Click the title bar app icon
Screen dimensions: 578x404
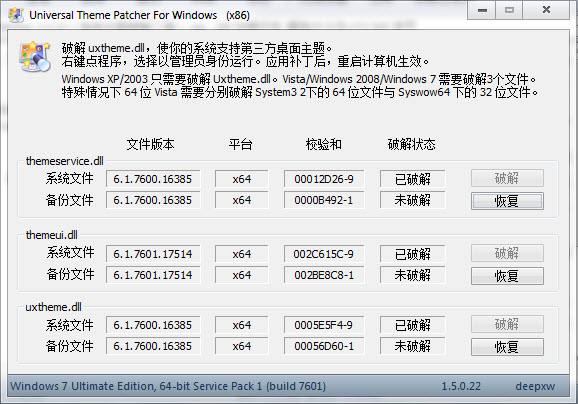tap(16, 15)
